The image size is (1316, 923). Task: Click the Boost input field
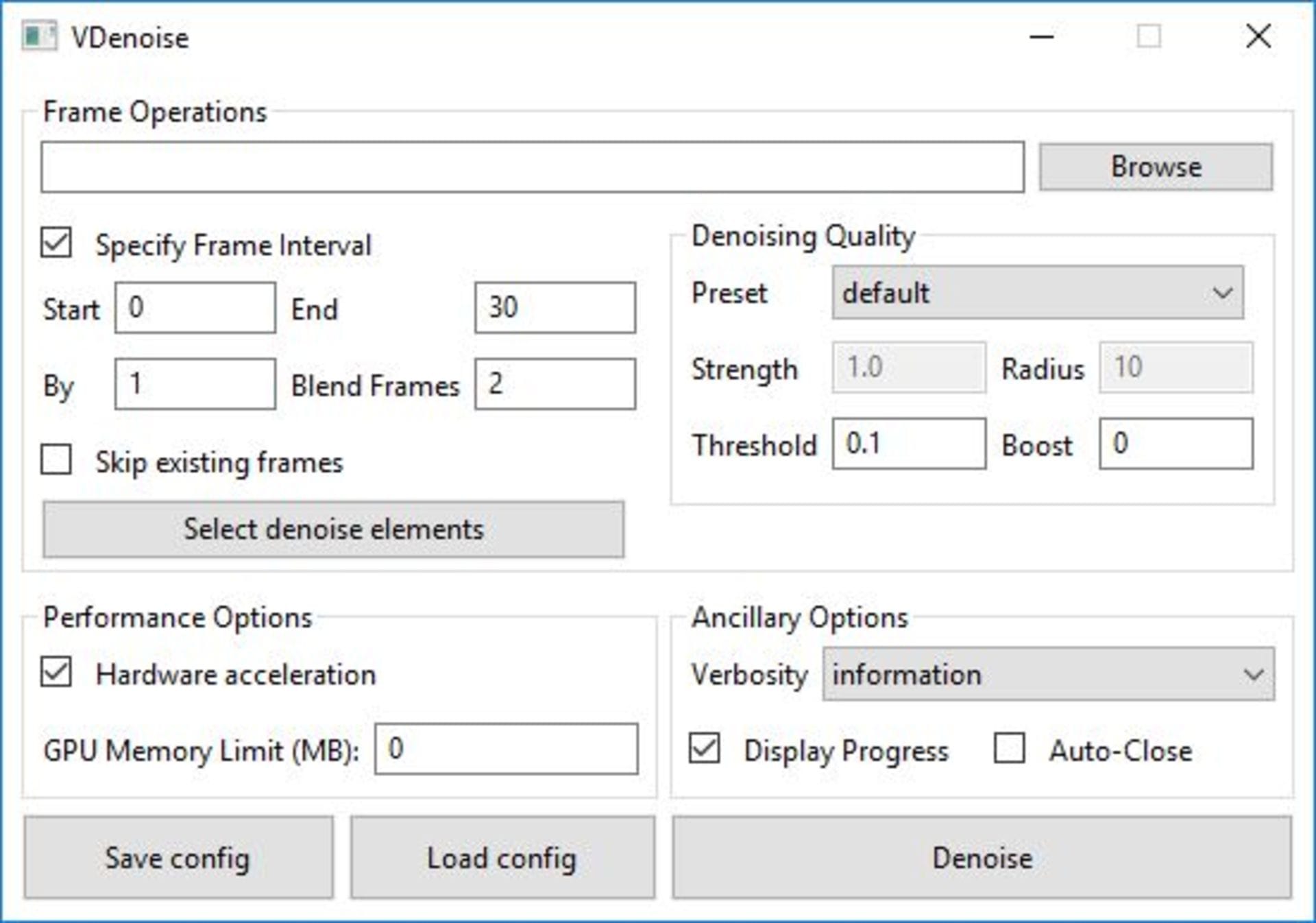(x=1176, y=444)
